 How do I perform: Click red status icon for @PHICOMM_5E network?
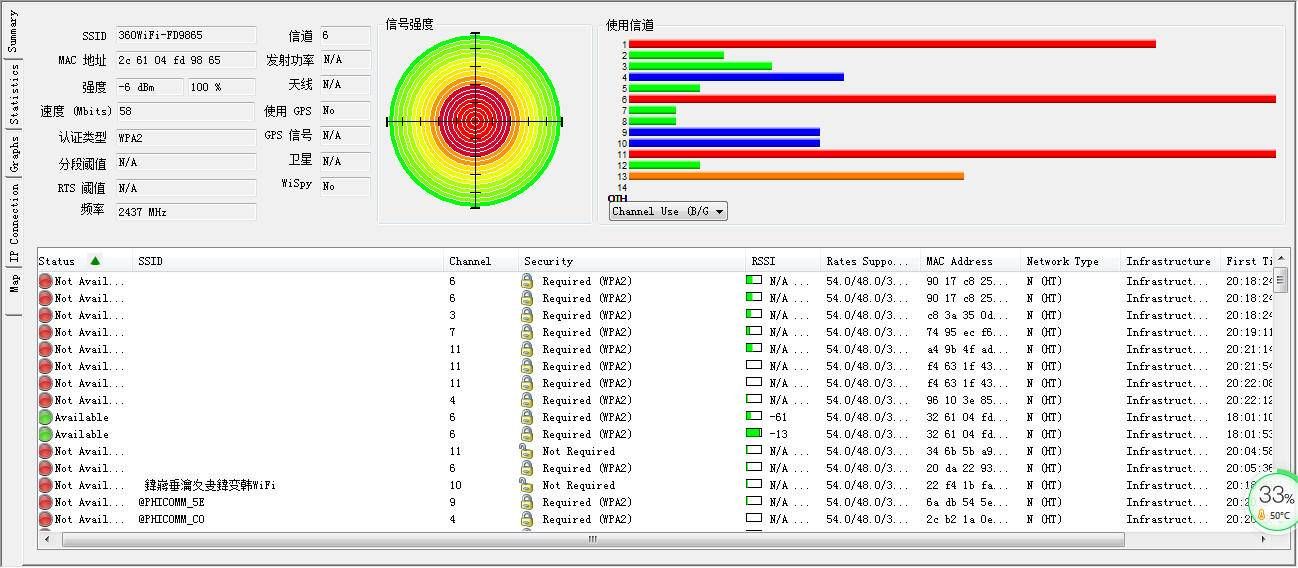45,503
